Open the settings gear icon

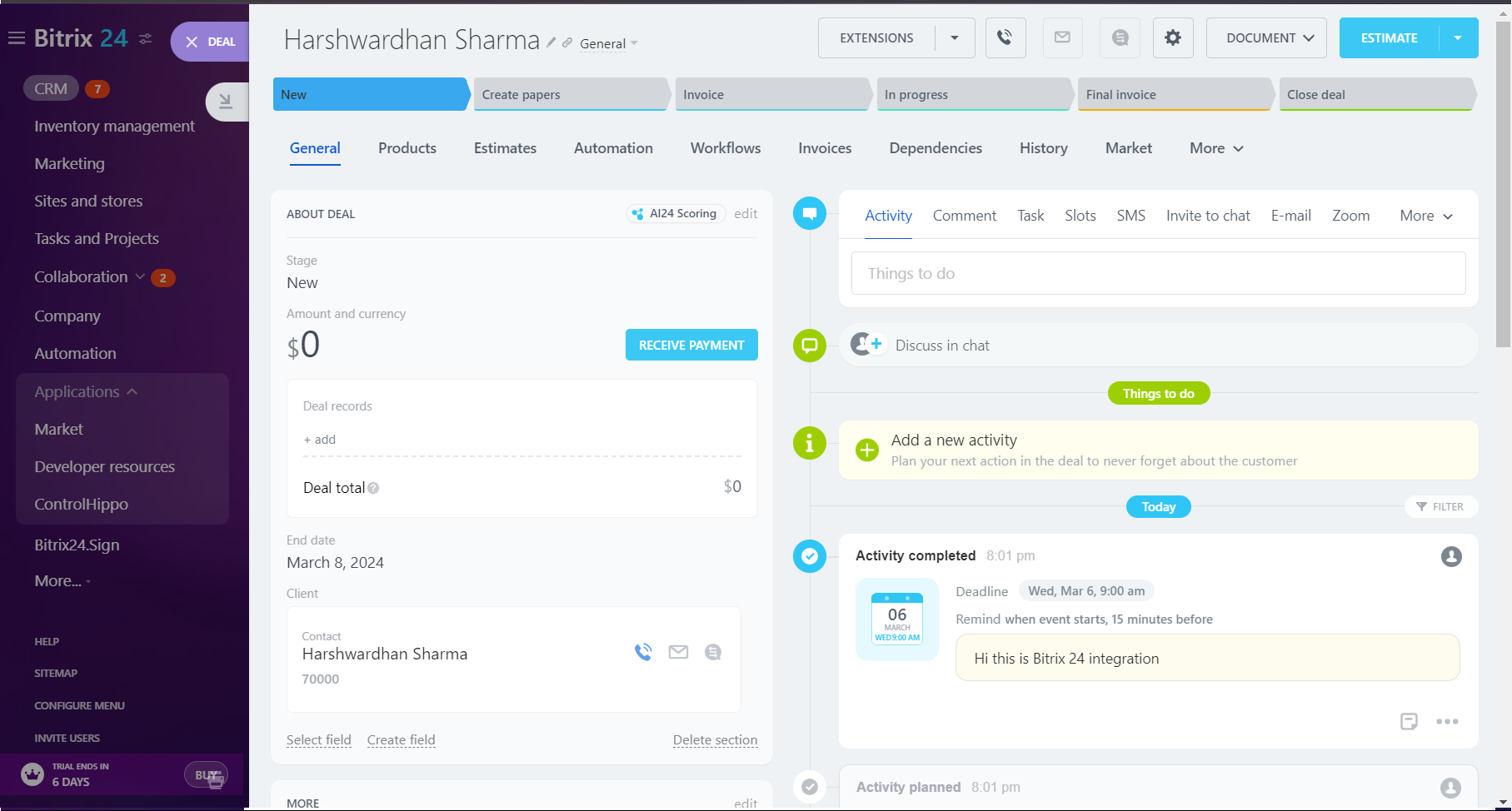pos(1172,37)
